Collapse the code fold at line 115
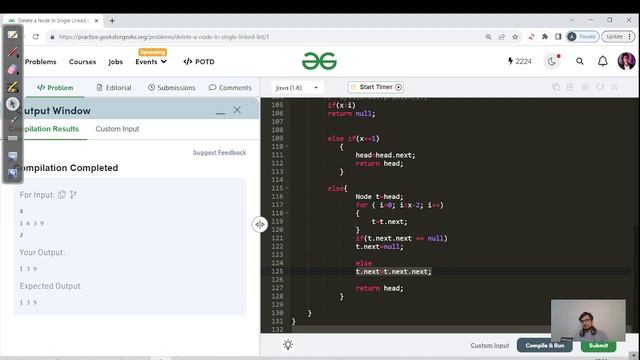640x360 pixels. click(x=287, y=188)
